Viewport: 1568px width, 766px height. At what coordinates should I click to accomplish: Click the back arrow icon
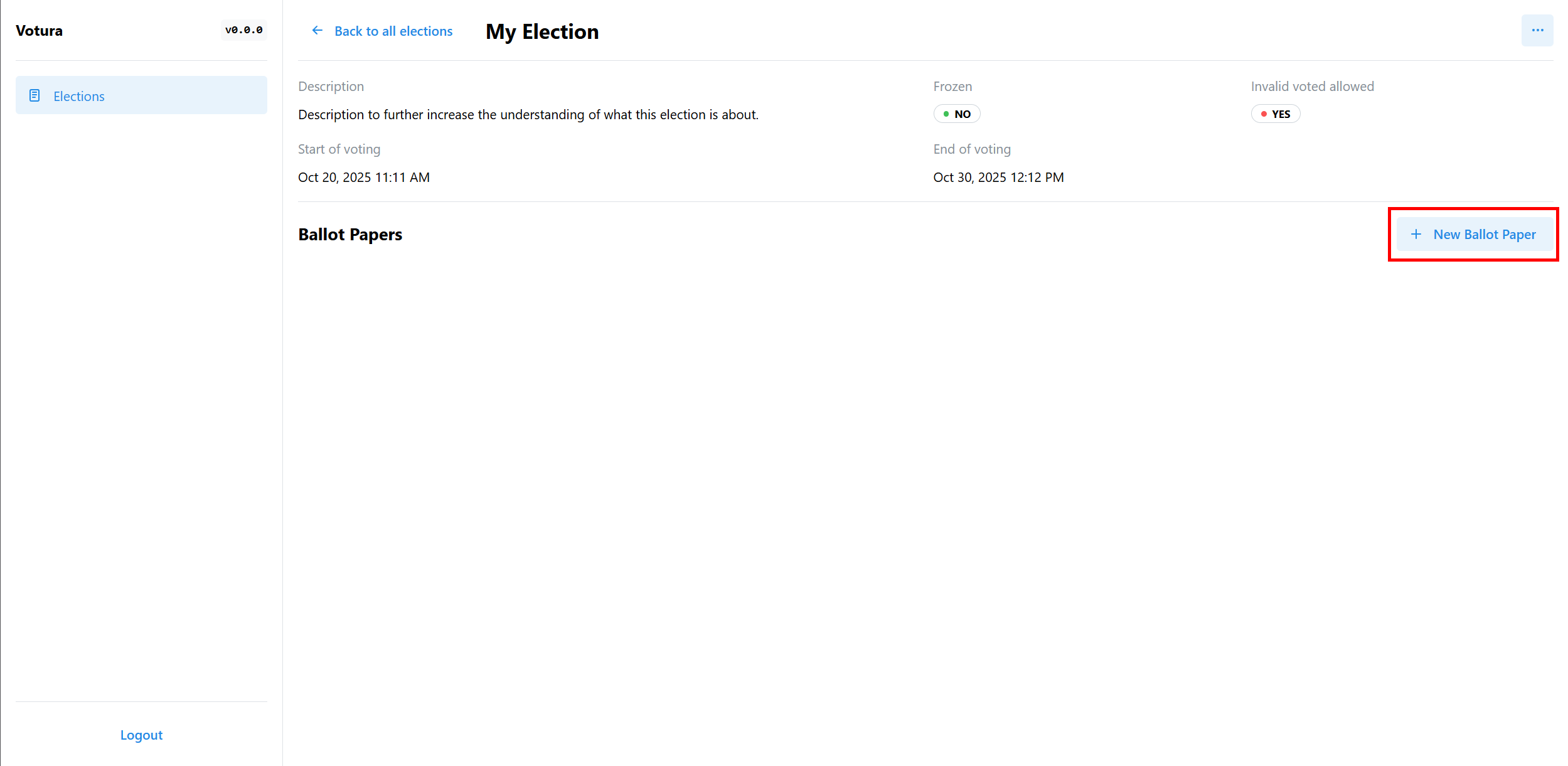point(317,31)
